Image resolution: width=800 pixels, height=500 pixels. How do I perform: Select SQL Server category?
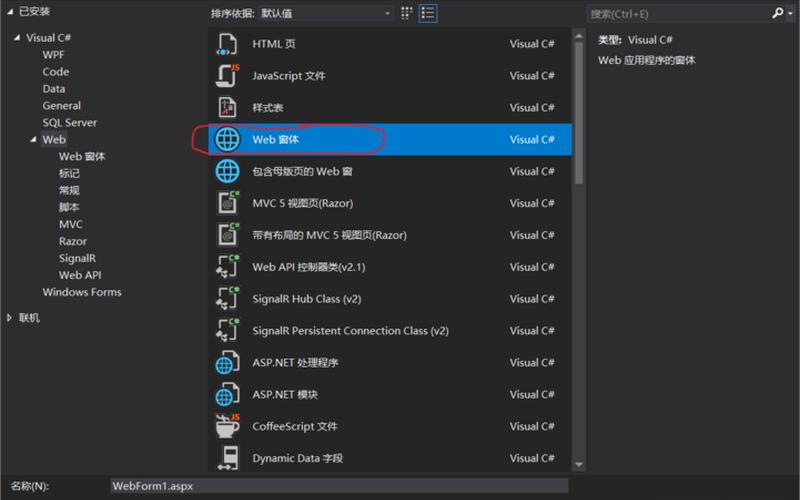pyautogui.click(x=69, y=122)
